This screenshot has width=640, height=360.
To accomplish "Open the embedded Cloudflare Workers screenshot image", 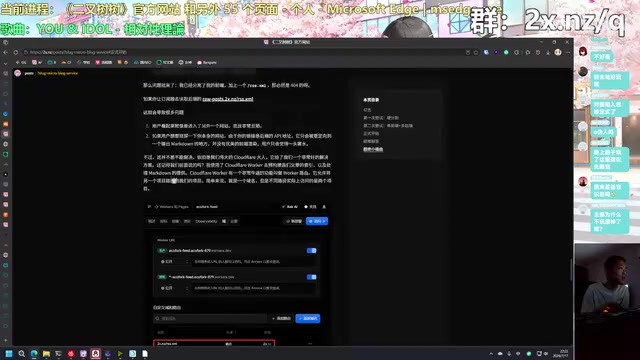I will tap(237, 273).
